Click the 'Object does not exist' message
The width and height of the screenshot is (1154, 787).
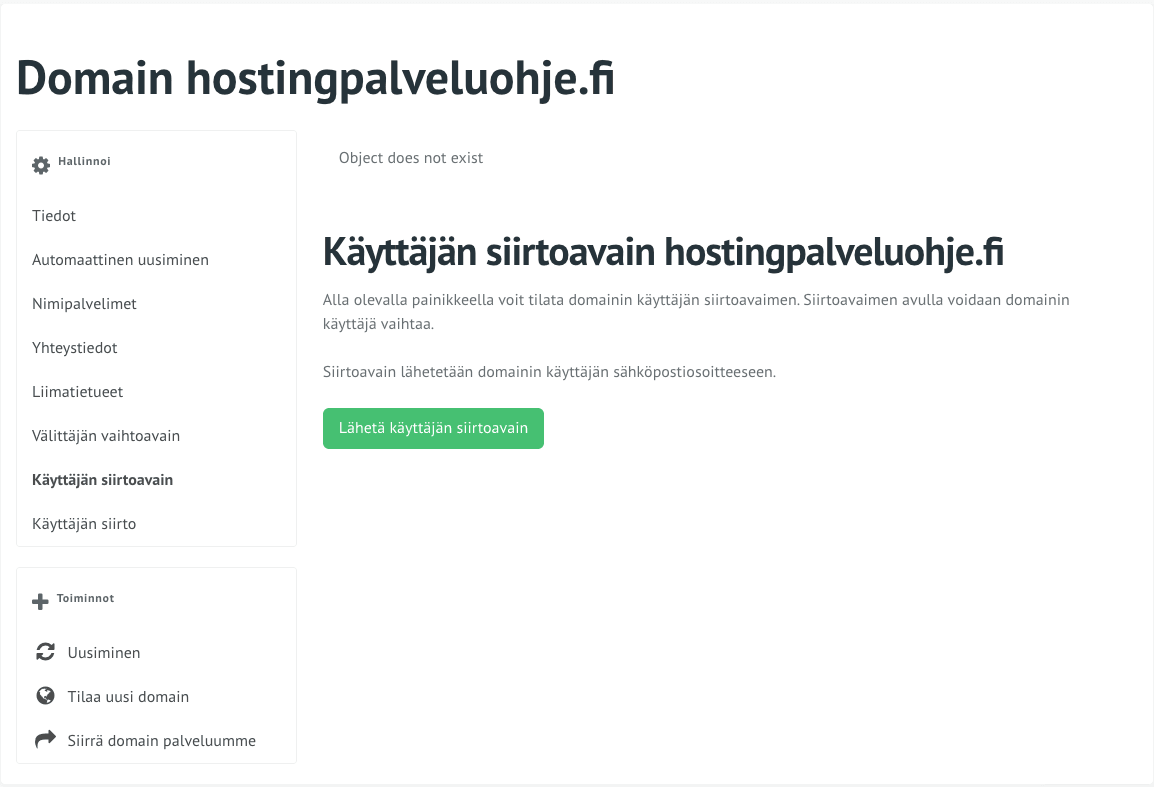(x=411, y=158)
